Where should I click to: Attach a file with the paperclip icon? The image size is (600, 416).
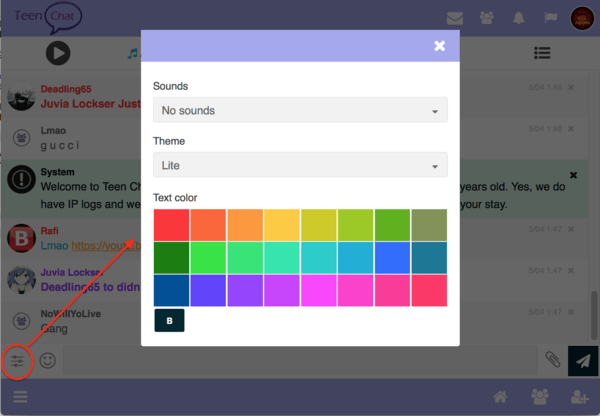pos(553,360)
